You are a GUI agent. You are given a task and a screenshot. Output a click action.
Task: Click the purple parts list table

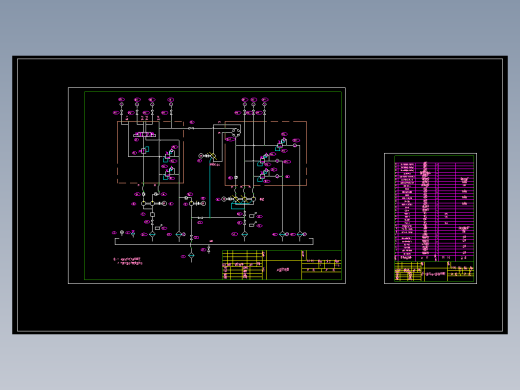[x=434, y=211]
